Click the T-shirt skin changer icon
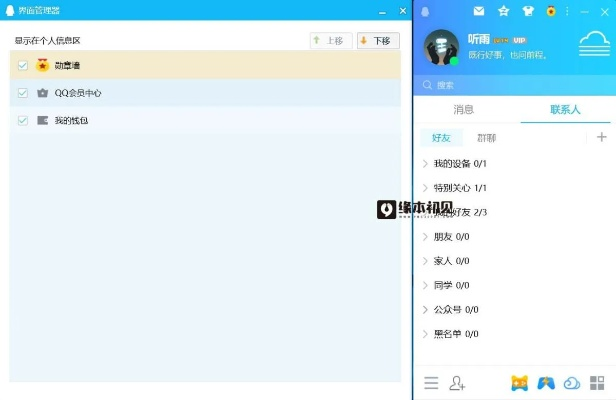This screenshot has width=616, height=400. (x=527, y=11)
